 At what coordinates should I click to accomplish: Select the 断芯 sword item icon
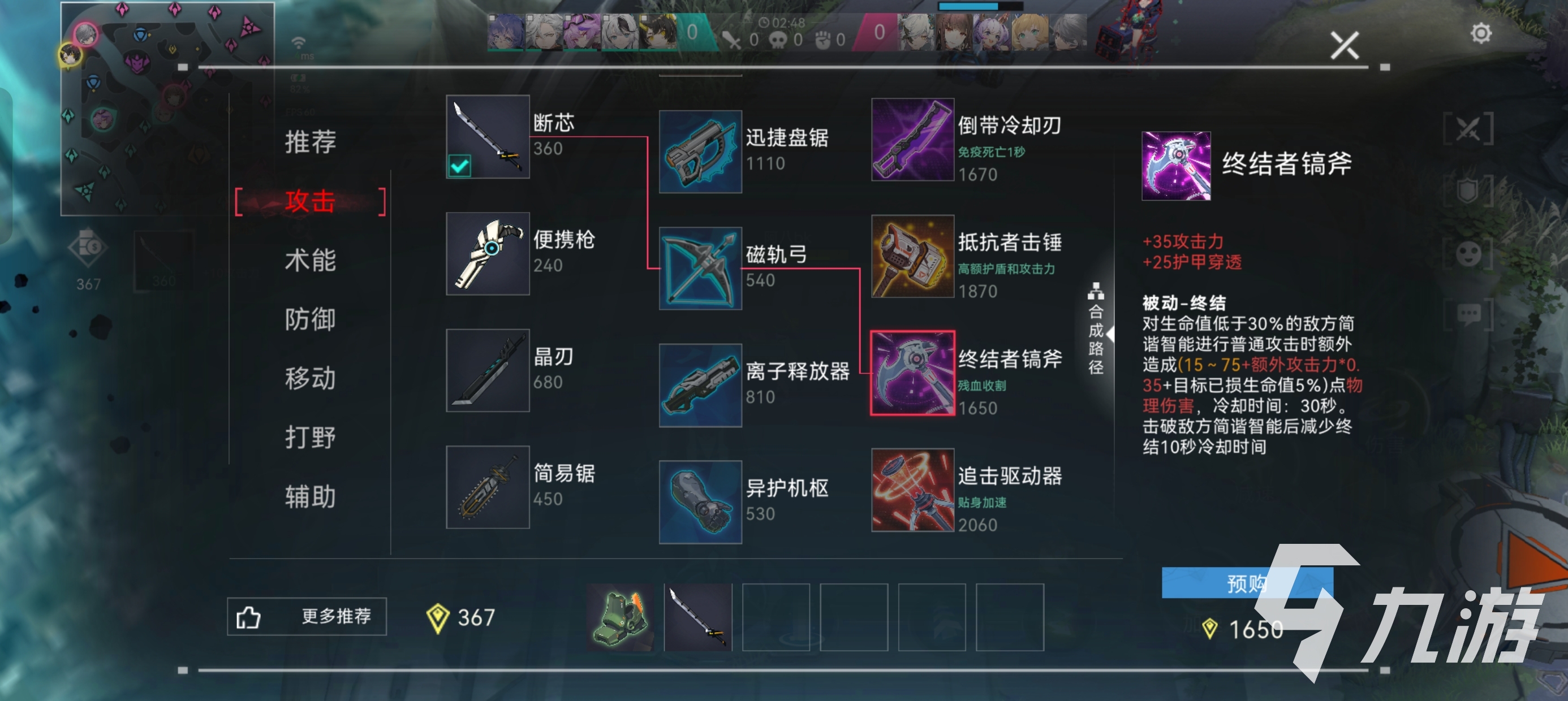[x=488, y=137]
